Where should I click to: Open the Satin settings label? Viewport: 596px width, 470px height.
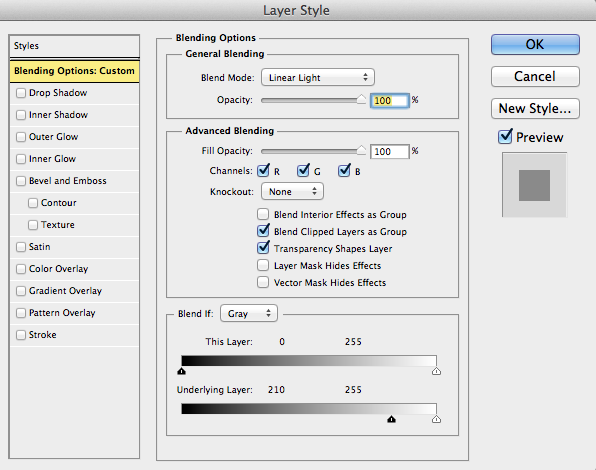coord(40,247)
